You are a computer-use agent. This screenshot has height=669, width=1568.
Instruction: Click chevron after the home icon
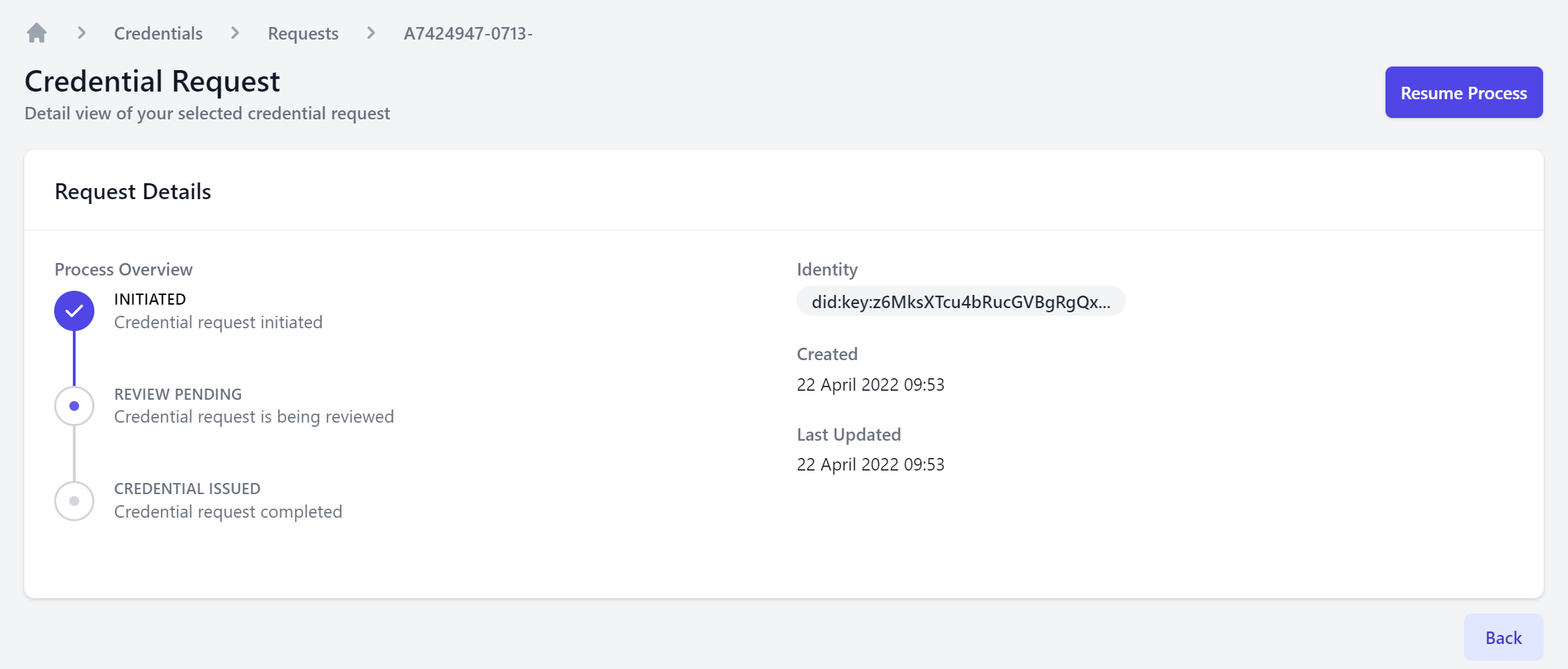tap(82, 33)
